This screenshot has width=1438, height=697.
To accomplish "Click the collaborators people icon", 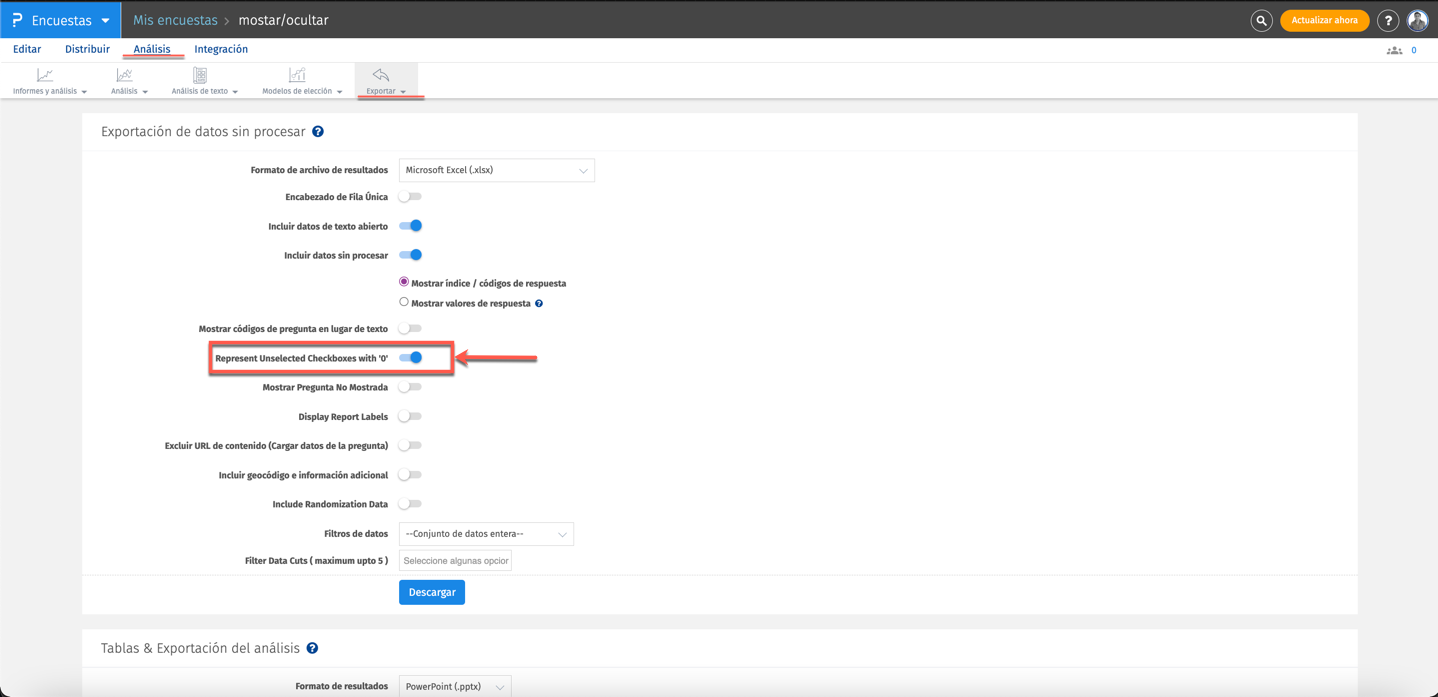I will coord(1394,49).
